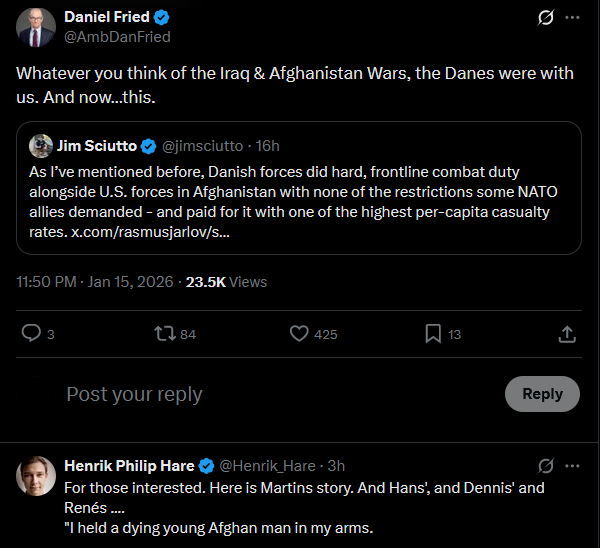Open Henrik Philip Hare's avatar

(x=36, y=476)
